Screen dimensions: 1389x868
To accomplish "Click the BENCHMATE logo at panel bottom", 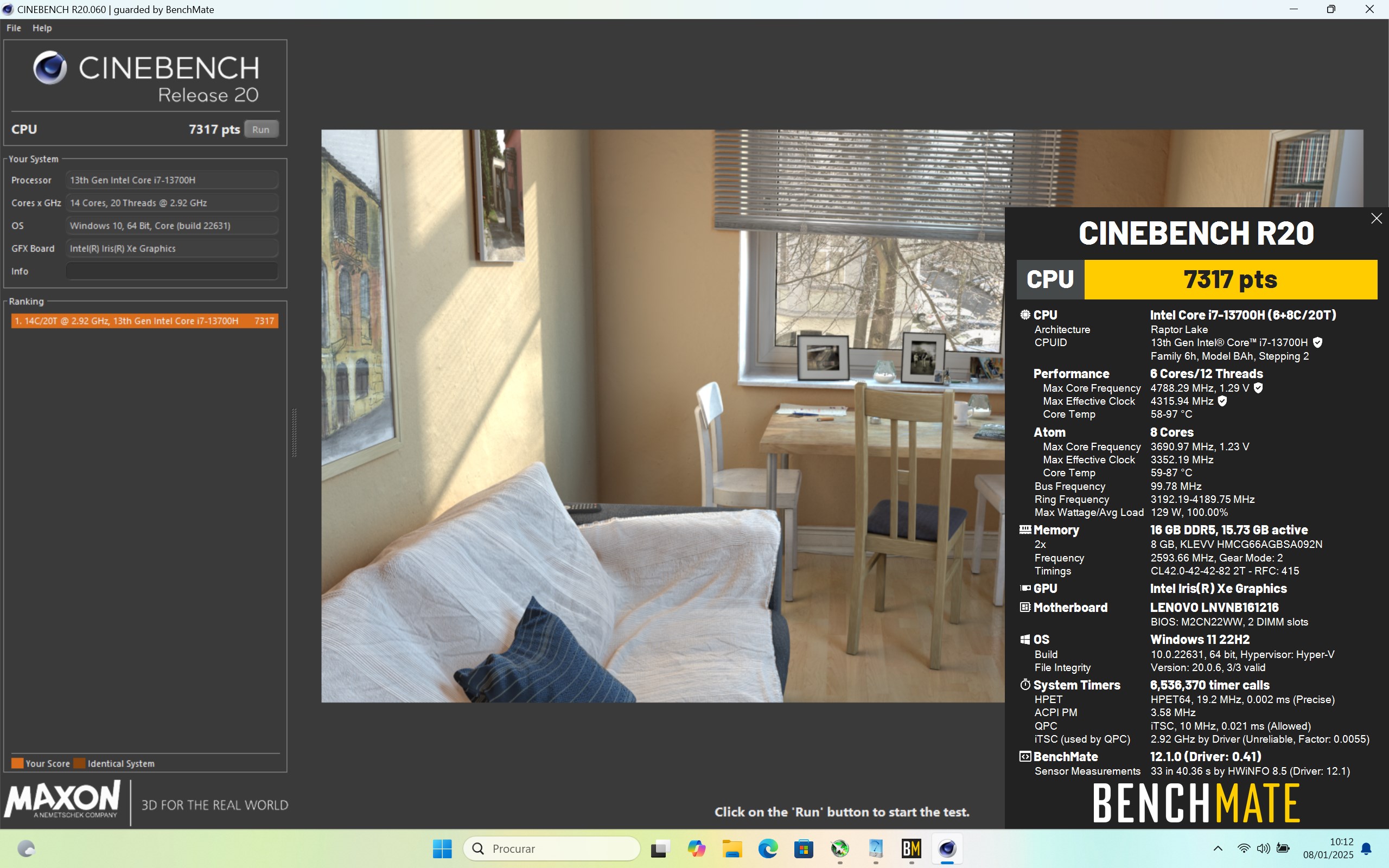I will [x=1197, y=803].
